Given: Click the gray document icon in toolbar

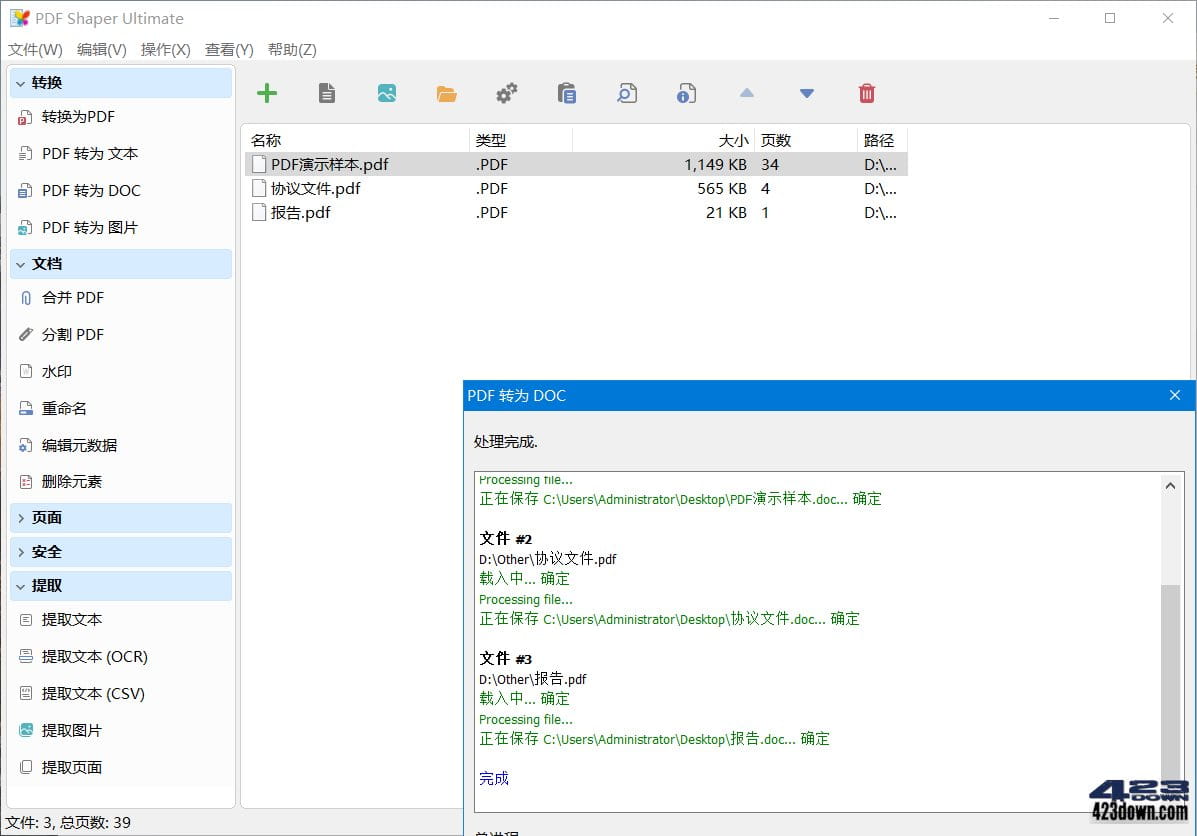Looking at the screenshot, I should coord(327,93).
